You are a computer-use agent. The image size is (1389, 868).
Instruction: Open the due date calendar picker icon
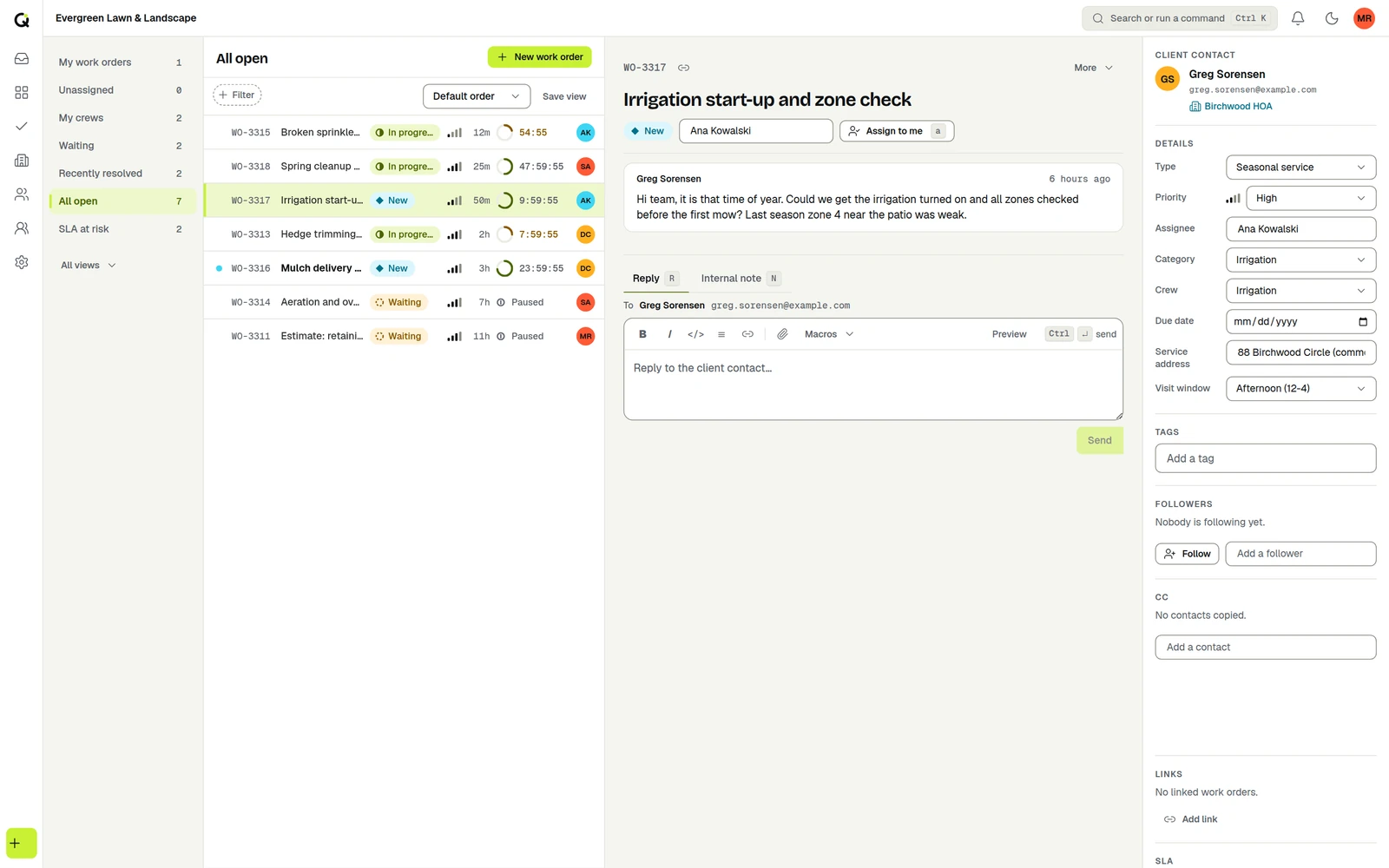(1363, 322)
